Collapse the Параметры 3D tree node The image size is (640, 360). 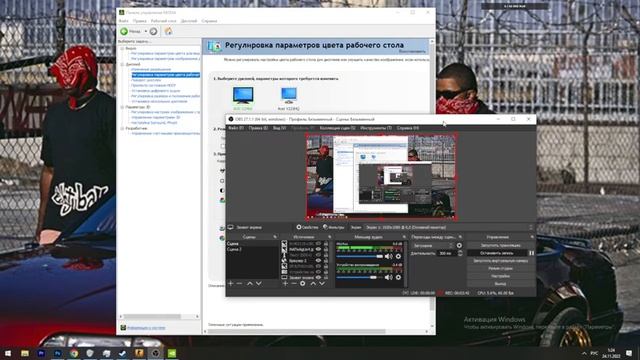coord(122,107)
